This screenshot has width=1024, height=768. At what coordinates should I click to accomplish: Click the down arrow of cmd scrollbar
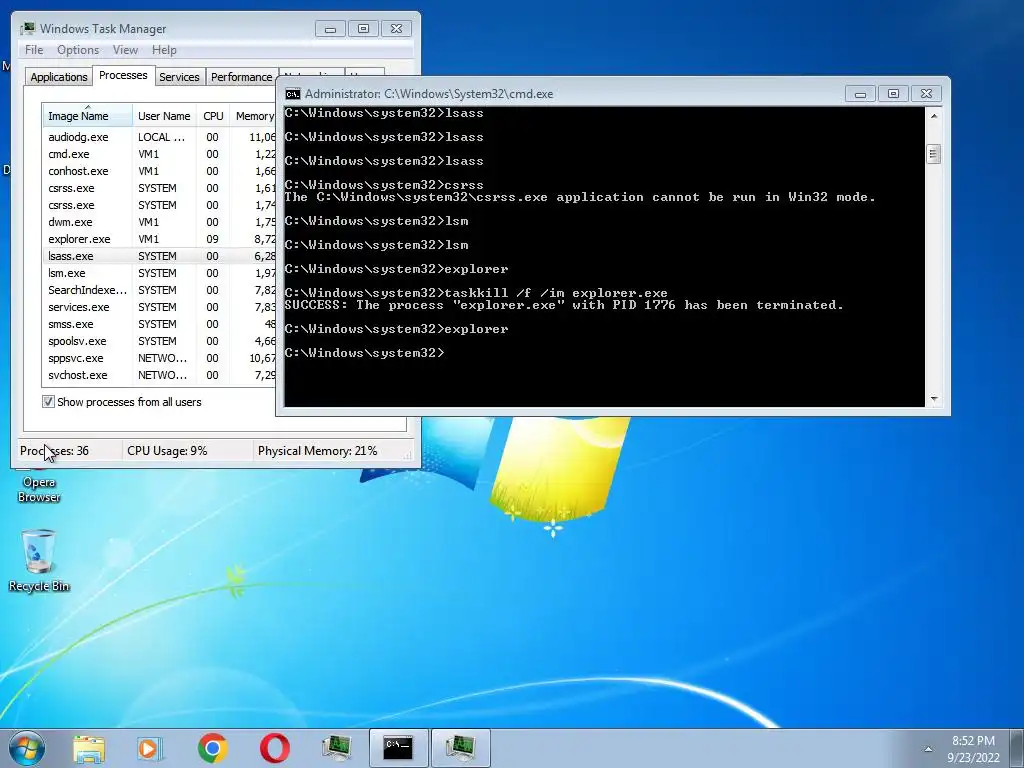click(934, 398)
